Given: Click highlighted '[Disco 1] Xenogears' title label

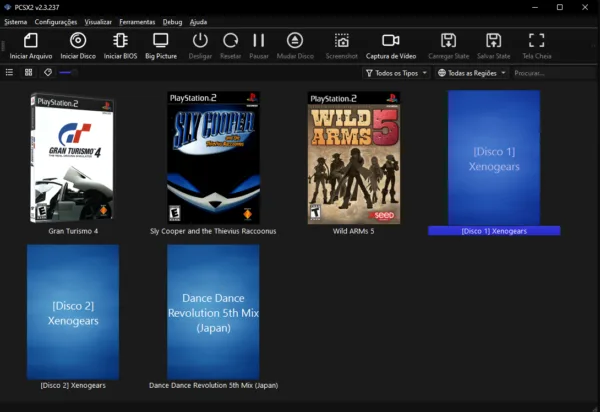Looking at the screenshot, I should 494,231.
